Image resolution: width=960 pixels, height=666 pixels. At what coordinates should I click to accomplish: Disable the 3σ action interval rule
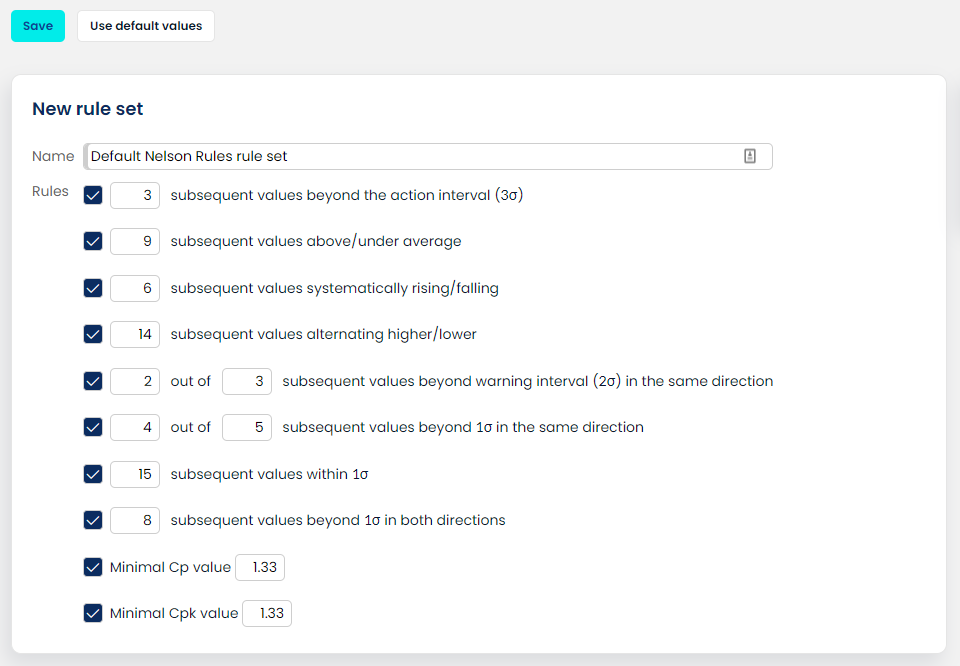click(93, 195)
